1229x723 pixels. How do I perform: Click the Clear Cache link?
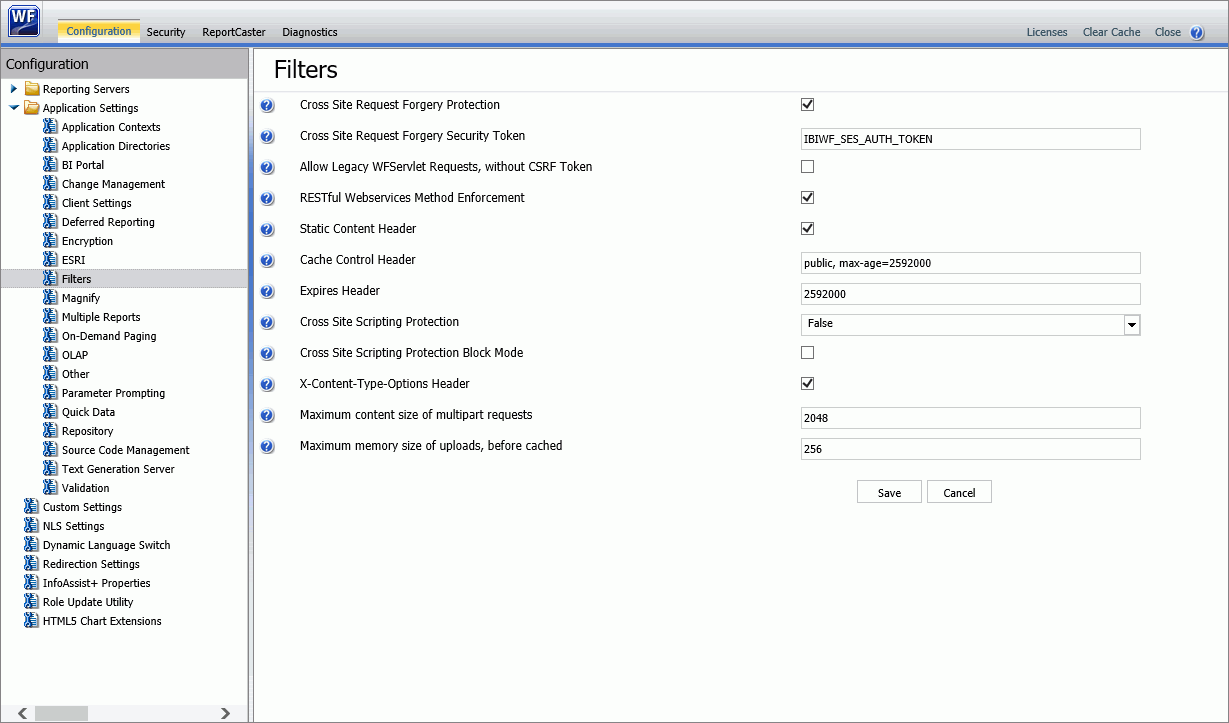pos(1111,32)
